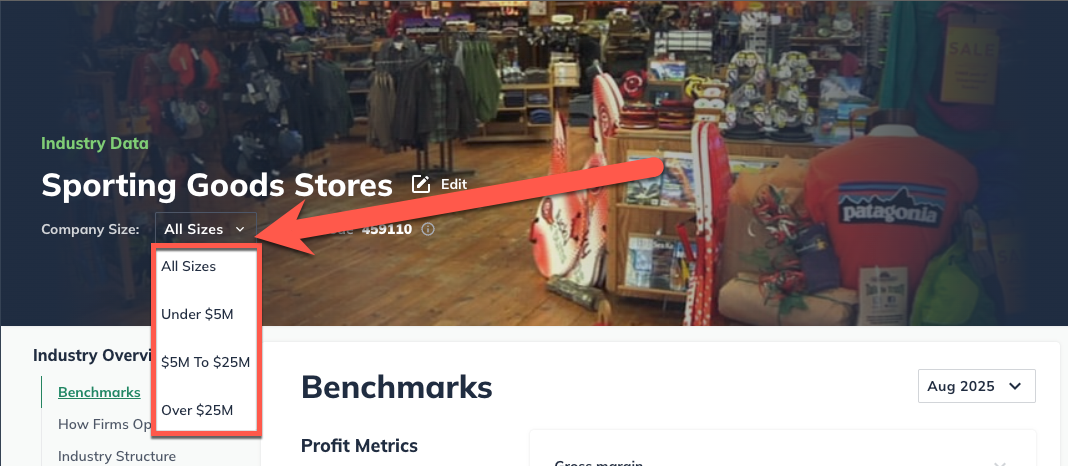Click the NAICS code number 459110
This screenshot has height=466, width=1068.
(387, 230)
